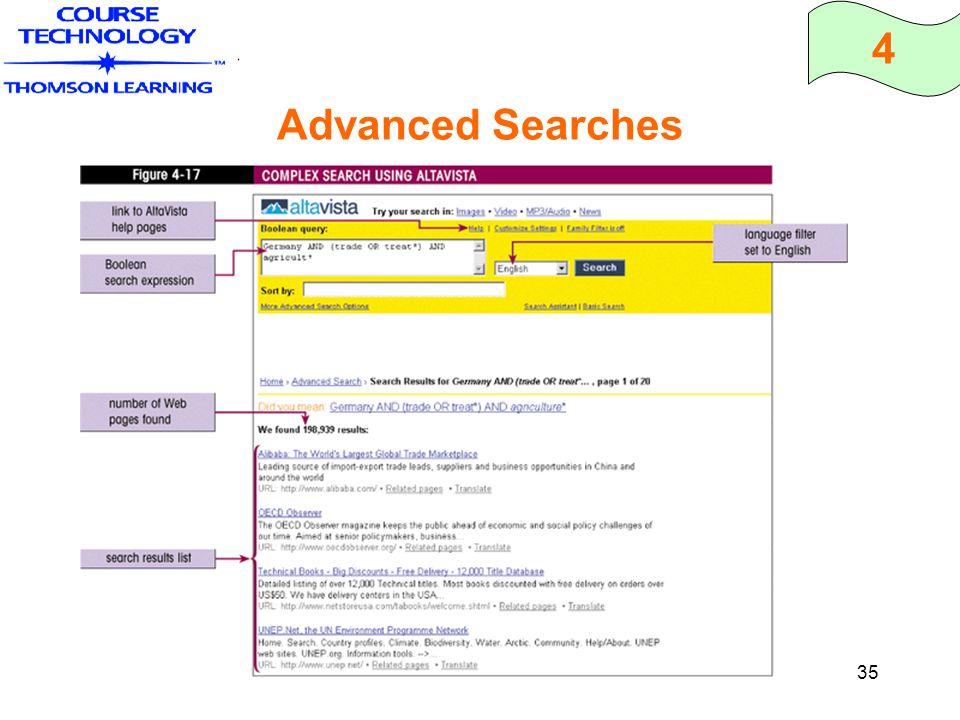Open the Alibaba Global Trade Marketplace result
The height and width of the screenshot is (720, 960).
(x=367, y=454)
